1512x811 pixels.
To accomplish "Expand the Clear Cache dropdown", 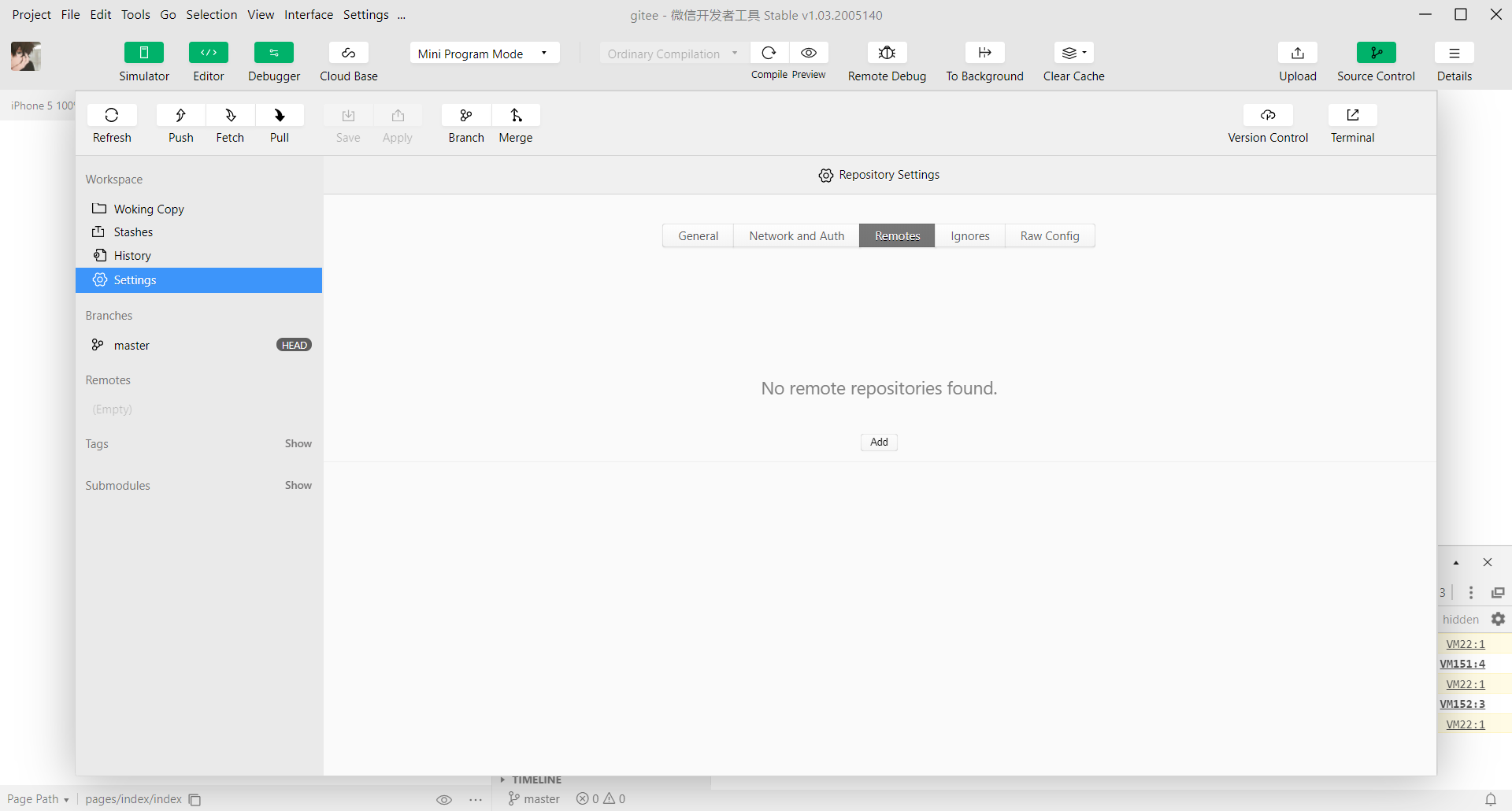I will 1073,53.
